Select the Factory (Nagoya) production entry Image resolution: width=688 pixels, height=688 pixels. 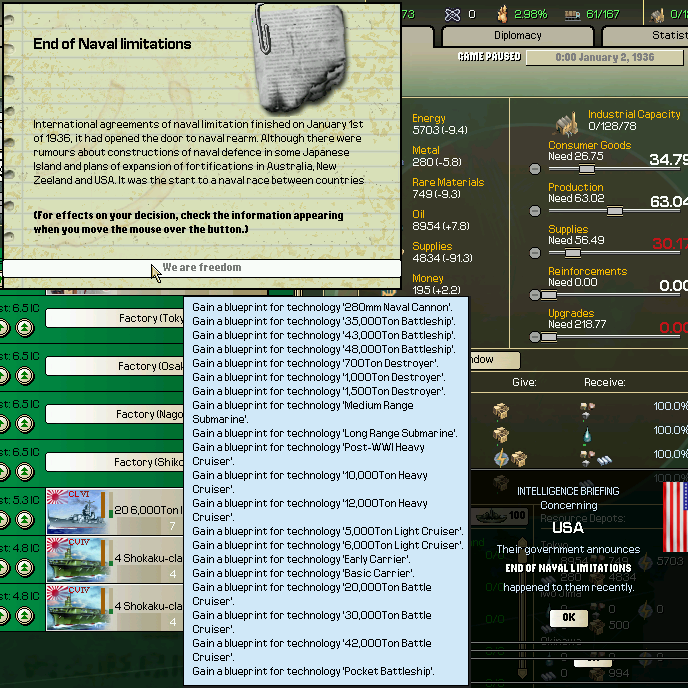pos(115,414)
